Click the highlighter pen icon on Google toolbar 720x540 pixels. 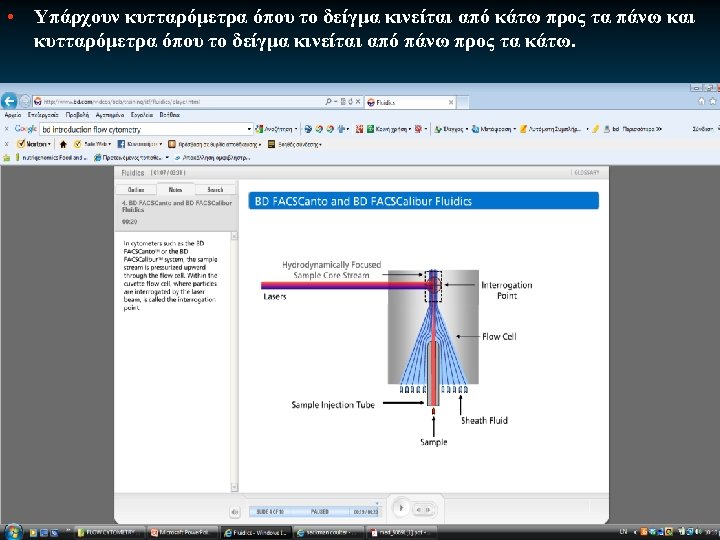(596, 129)
